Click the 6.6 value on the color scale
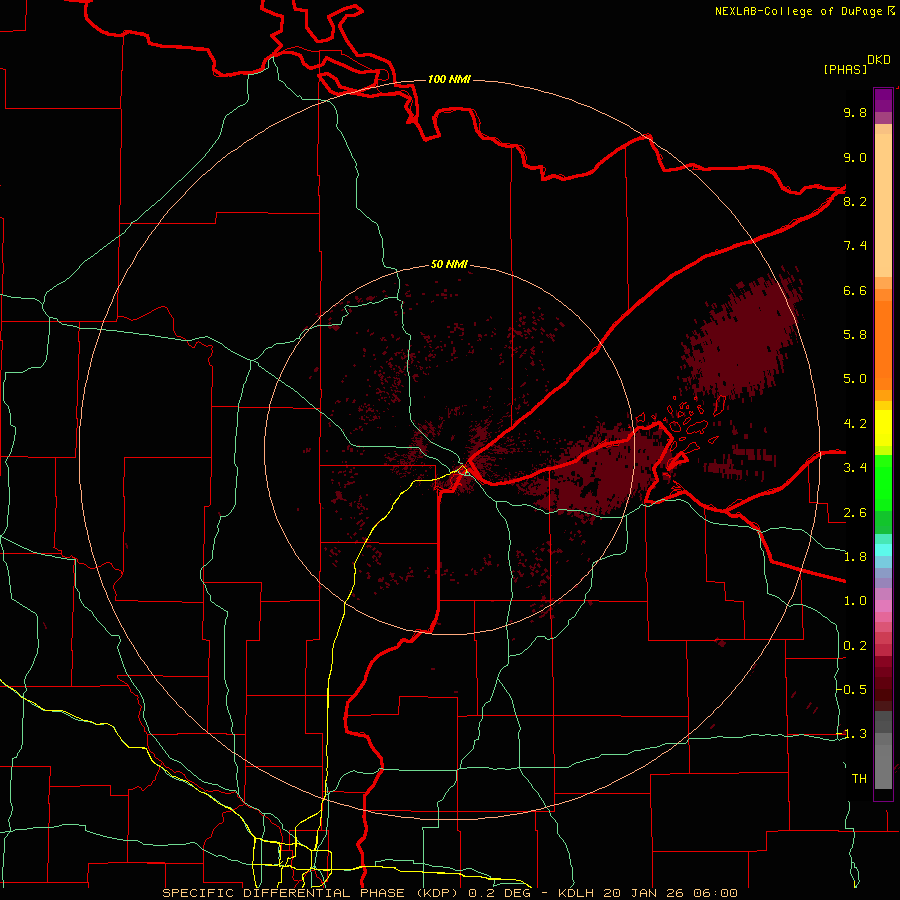 (x=855, y=290)
